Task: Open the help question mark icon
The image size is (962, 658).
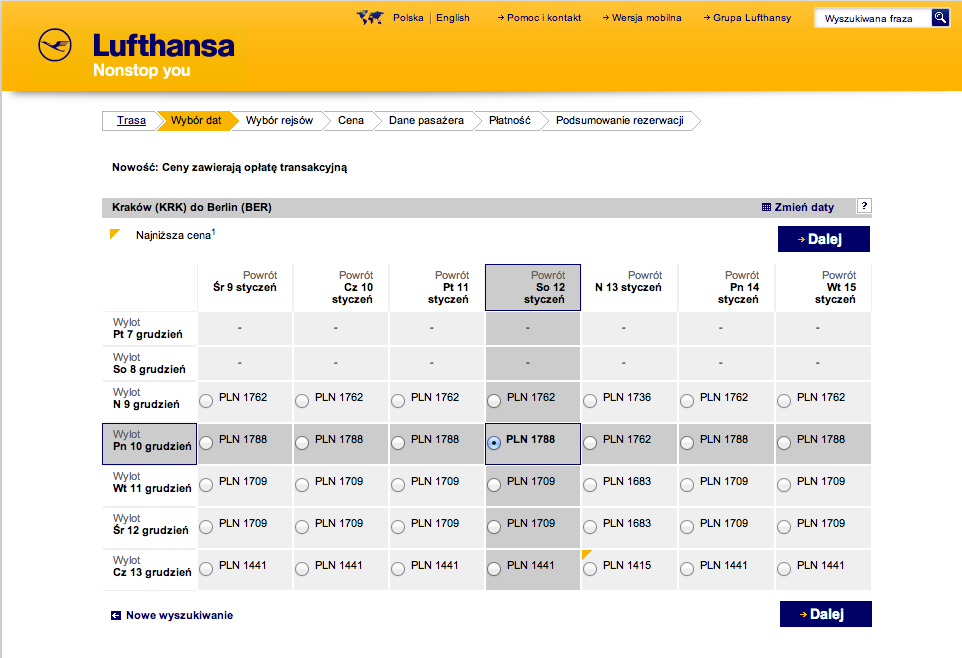Action: (864, 206)
